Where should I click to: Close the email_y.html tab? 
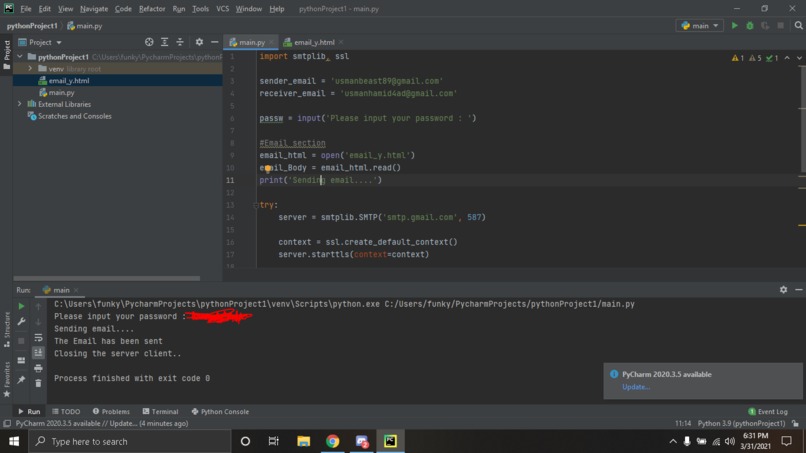(341, 42)
